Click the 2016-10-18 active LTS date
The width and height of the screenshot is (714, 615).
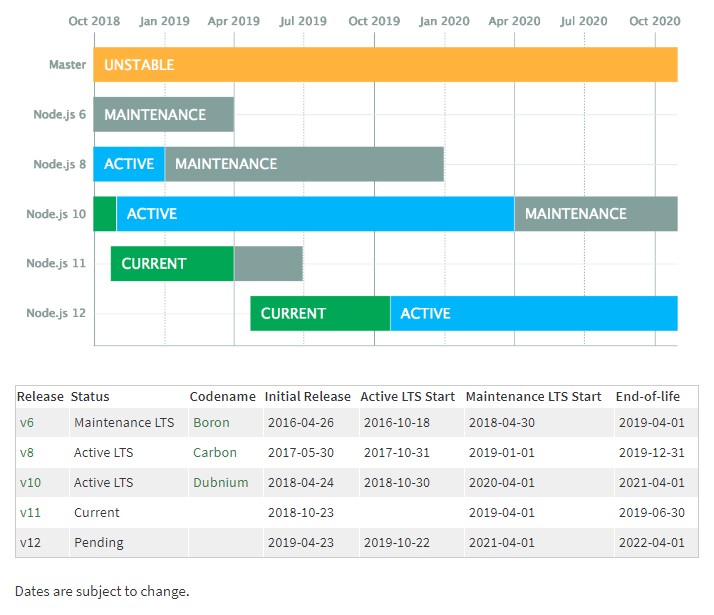click(x=397, y=422)
